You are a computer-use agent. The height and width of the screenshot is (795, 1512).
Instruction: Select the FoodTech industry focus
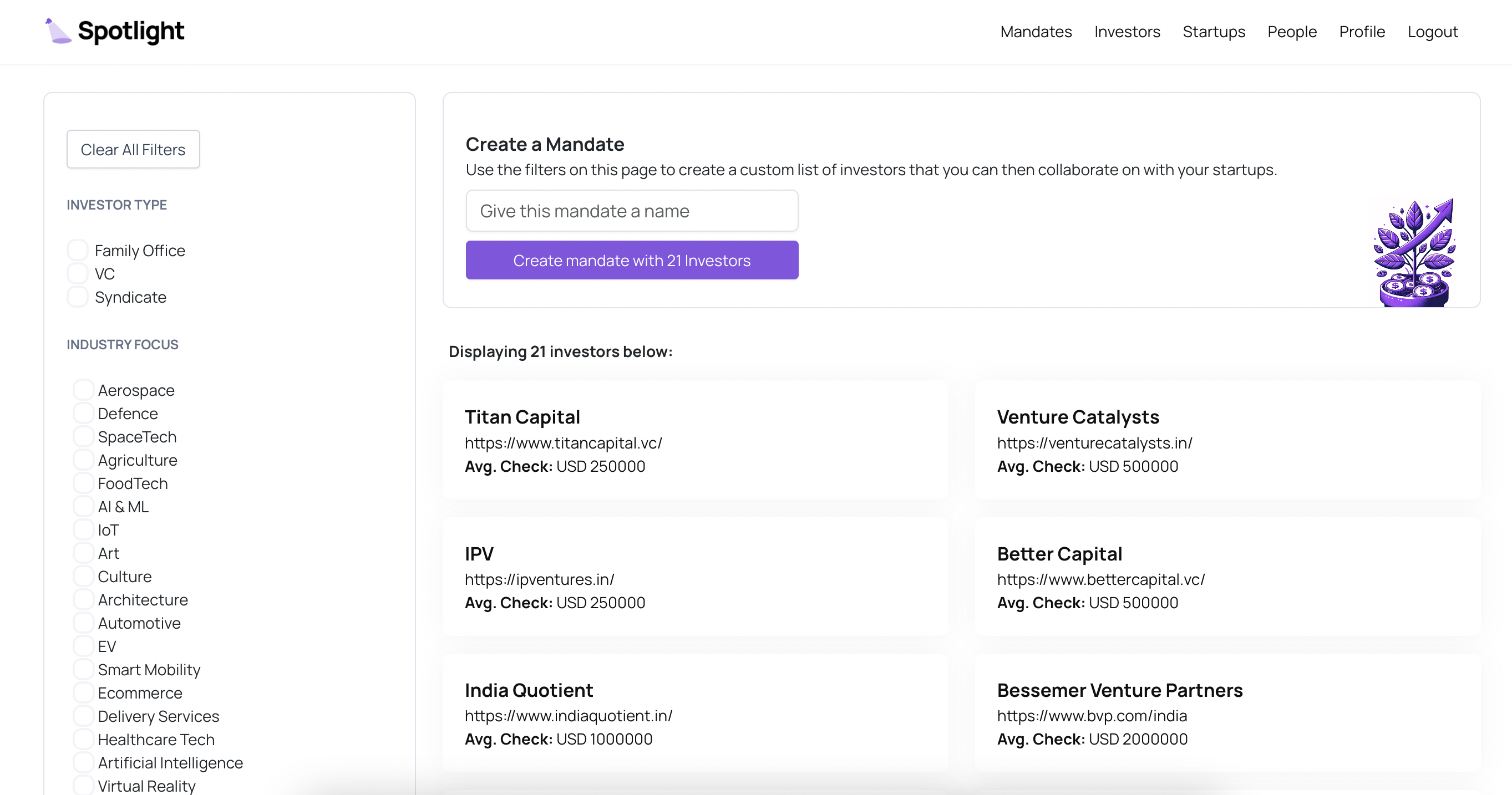point(83,482)
